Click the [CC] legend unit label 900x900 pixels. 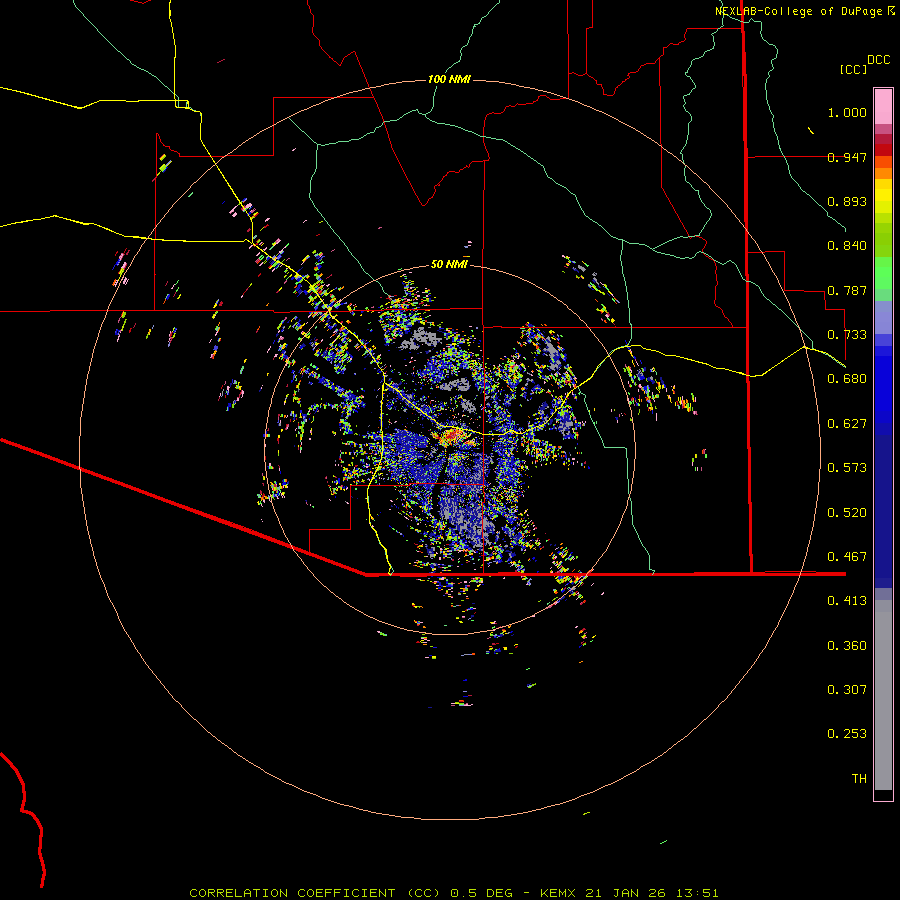853,69
